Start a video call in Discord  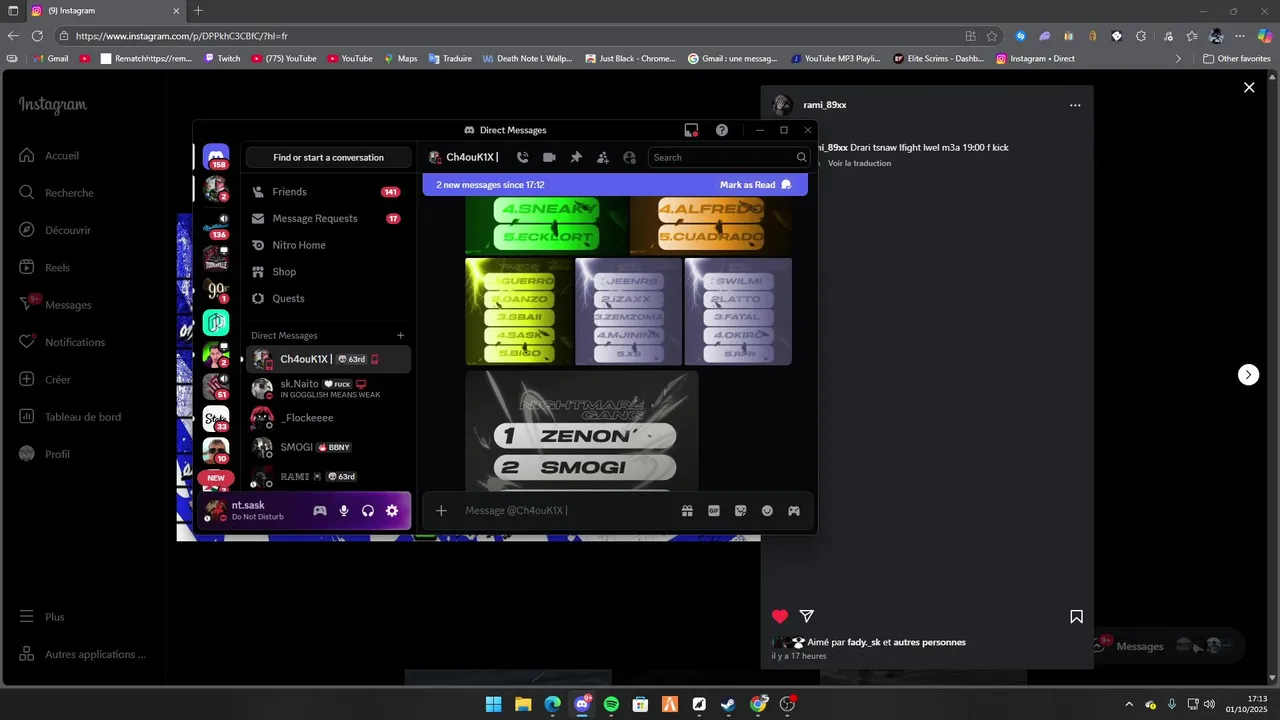(x=549, y=157)
